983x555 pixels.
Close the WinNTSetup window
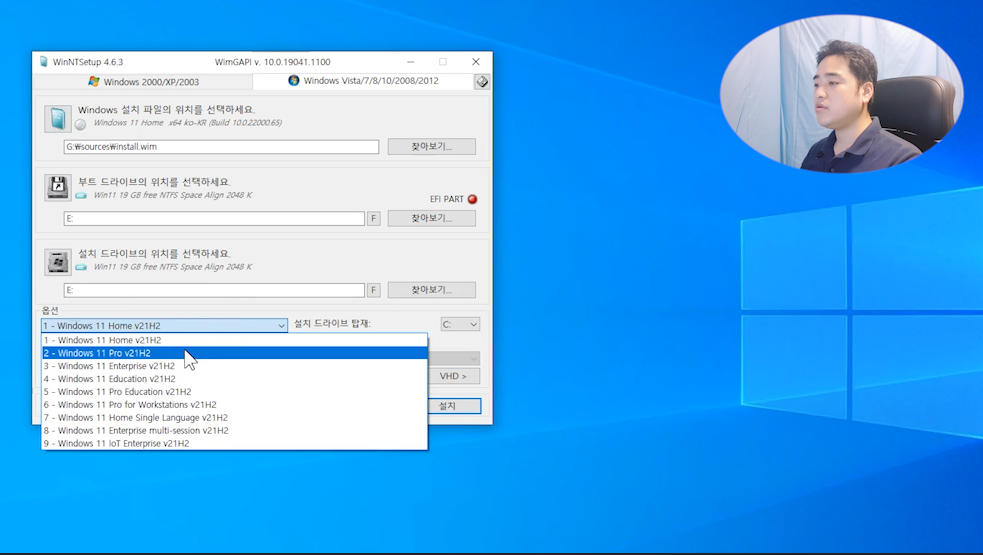pos(476,61)
